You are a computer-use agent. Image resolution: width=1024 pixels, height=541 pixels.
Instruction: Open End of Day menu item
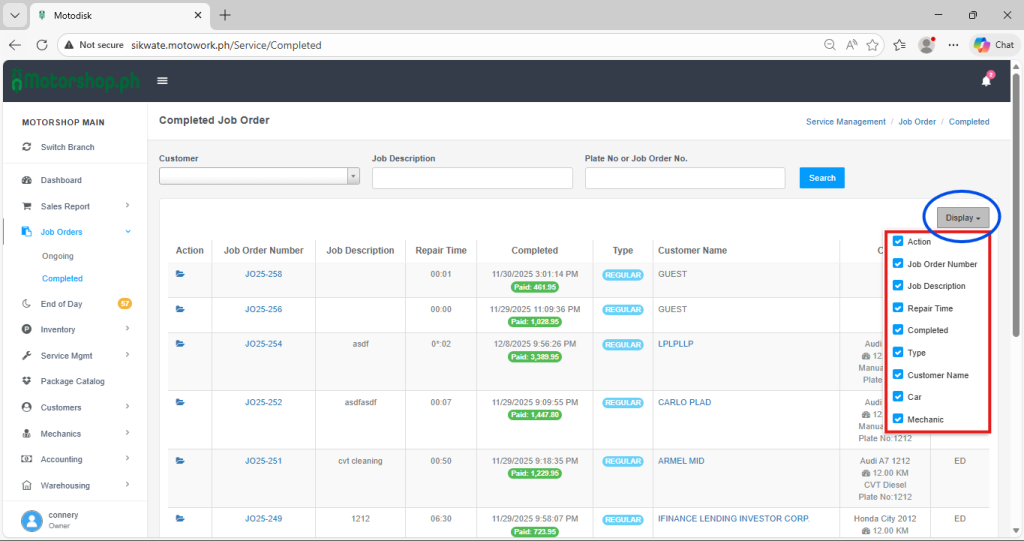click(61, 304)
